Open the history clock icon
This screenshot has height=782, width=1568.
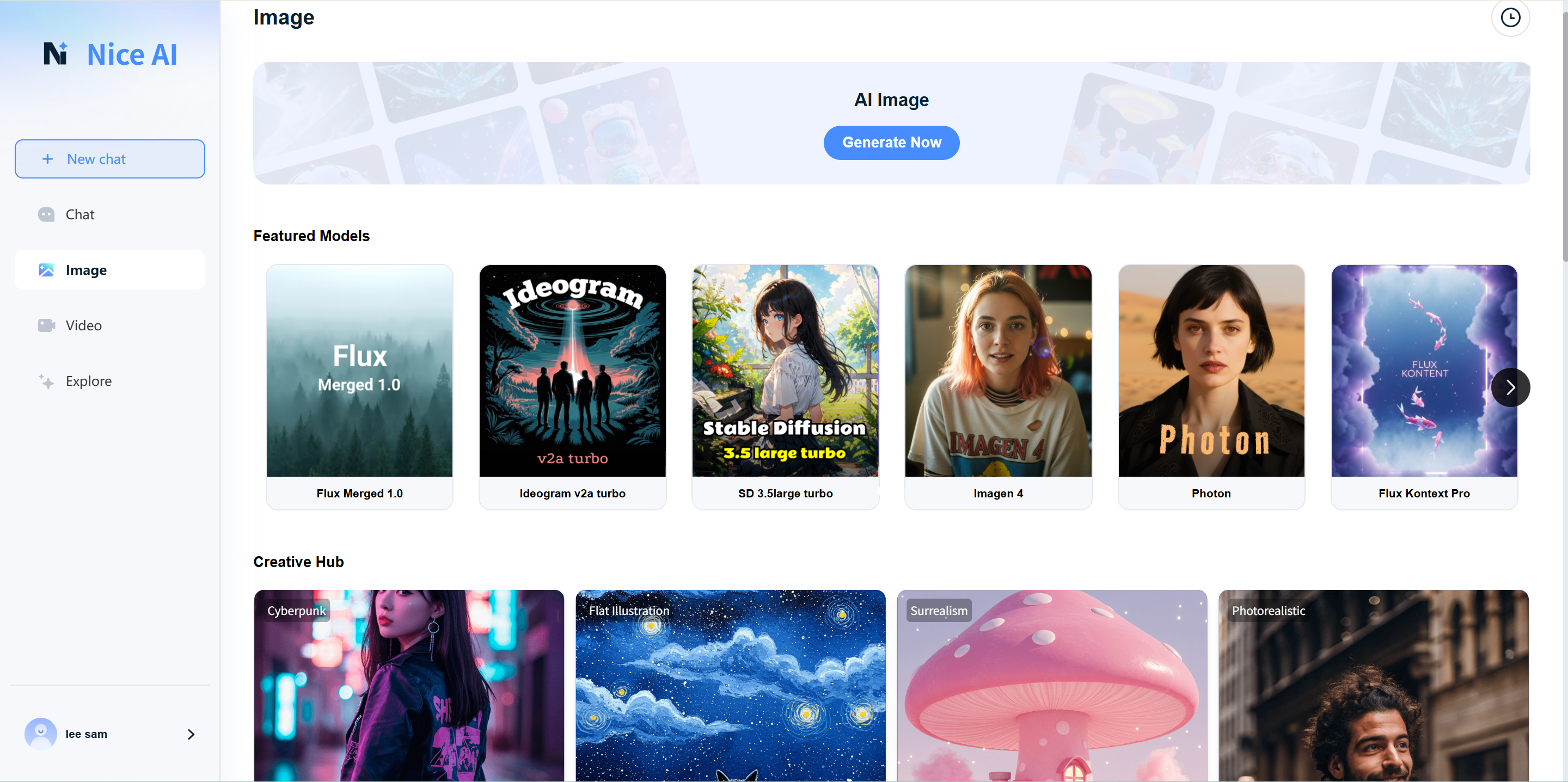pos(1510,17)
